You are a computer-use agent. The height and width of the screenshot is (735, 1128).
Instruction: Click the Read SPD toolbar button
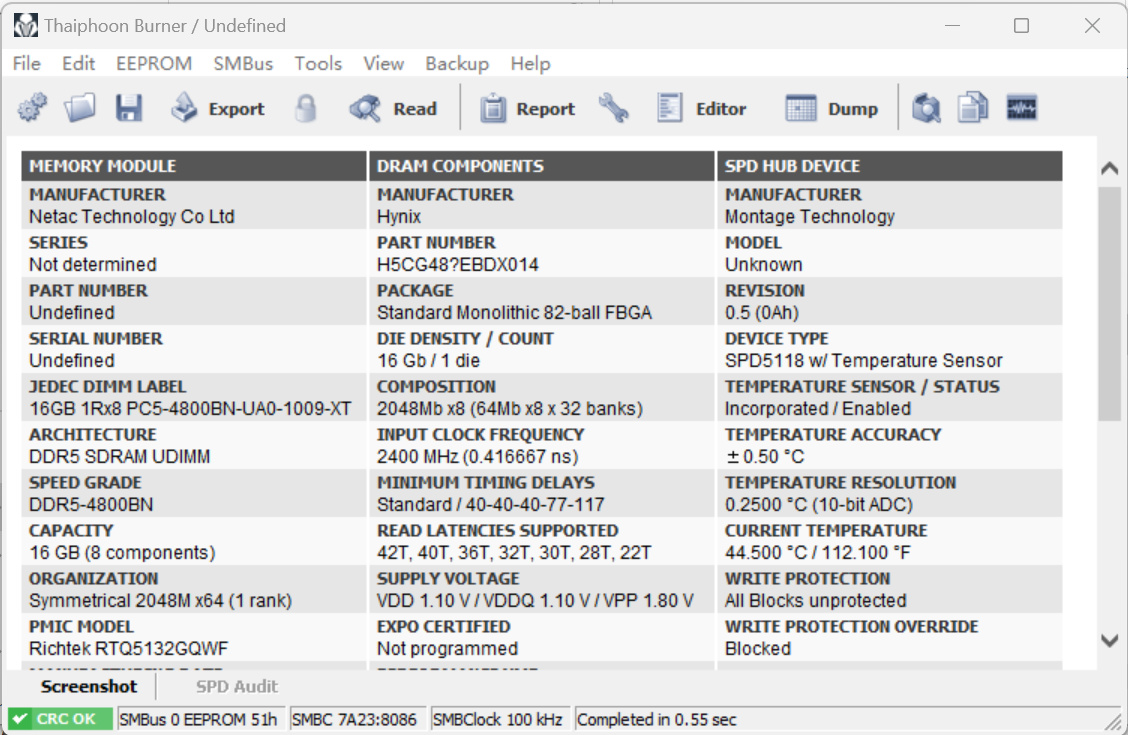click(x=394, y=109)
